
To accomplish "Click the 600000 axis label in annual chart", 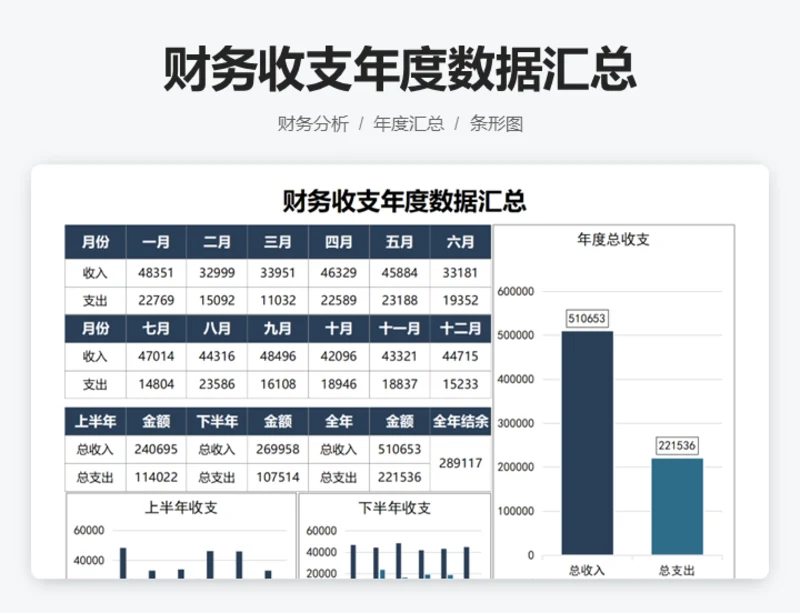I will (516, 291).
